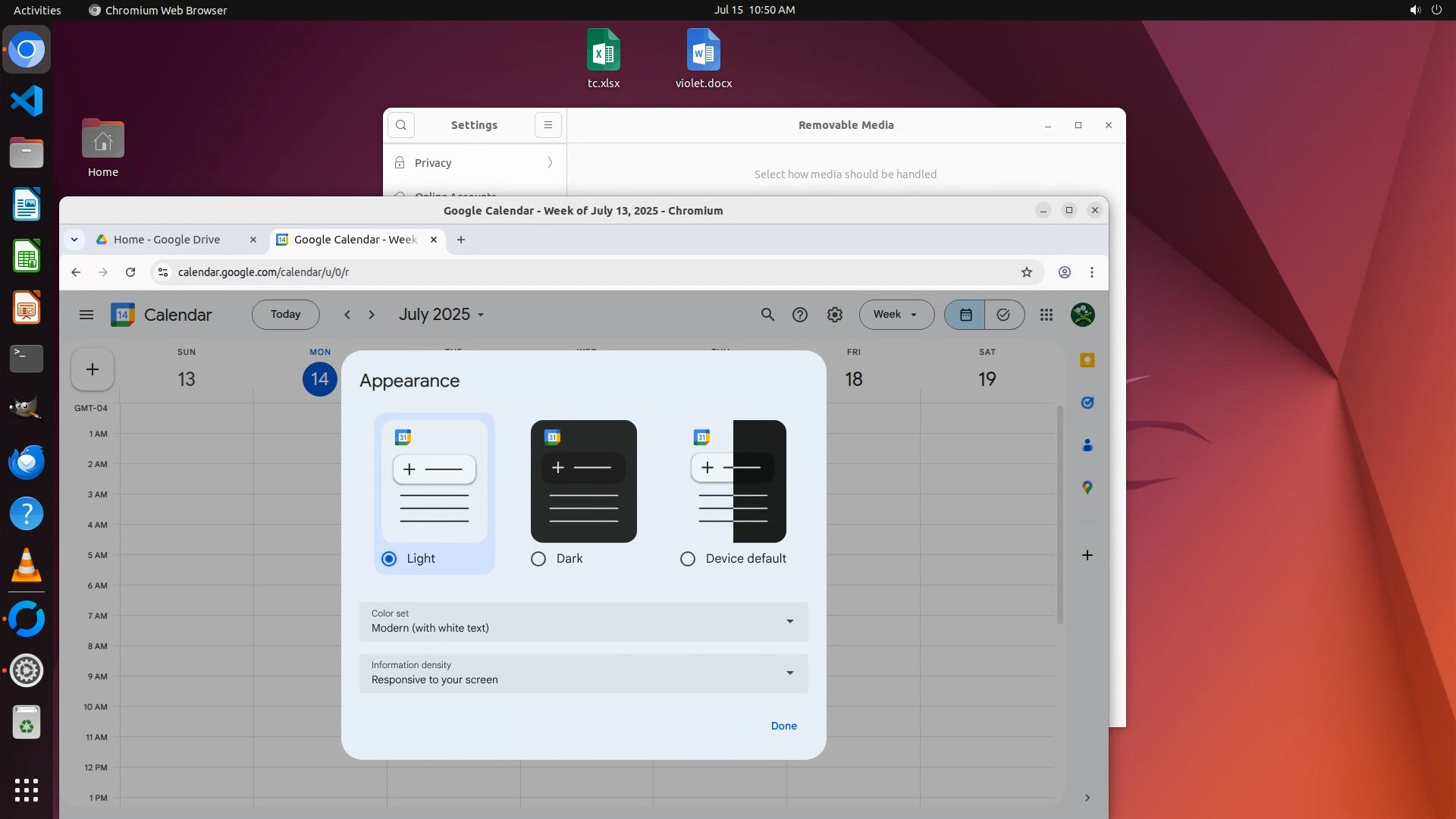This screenshot has width=1456, height=819.
Task: Choose the Device default radio option
Action: click(688, 559)
